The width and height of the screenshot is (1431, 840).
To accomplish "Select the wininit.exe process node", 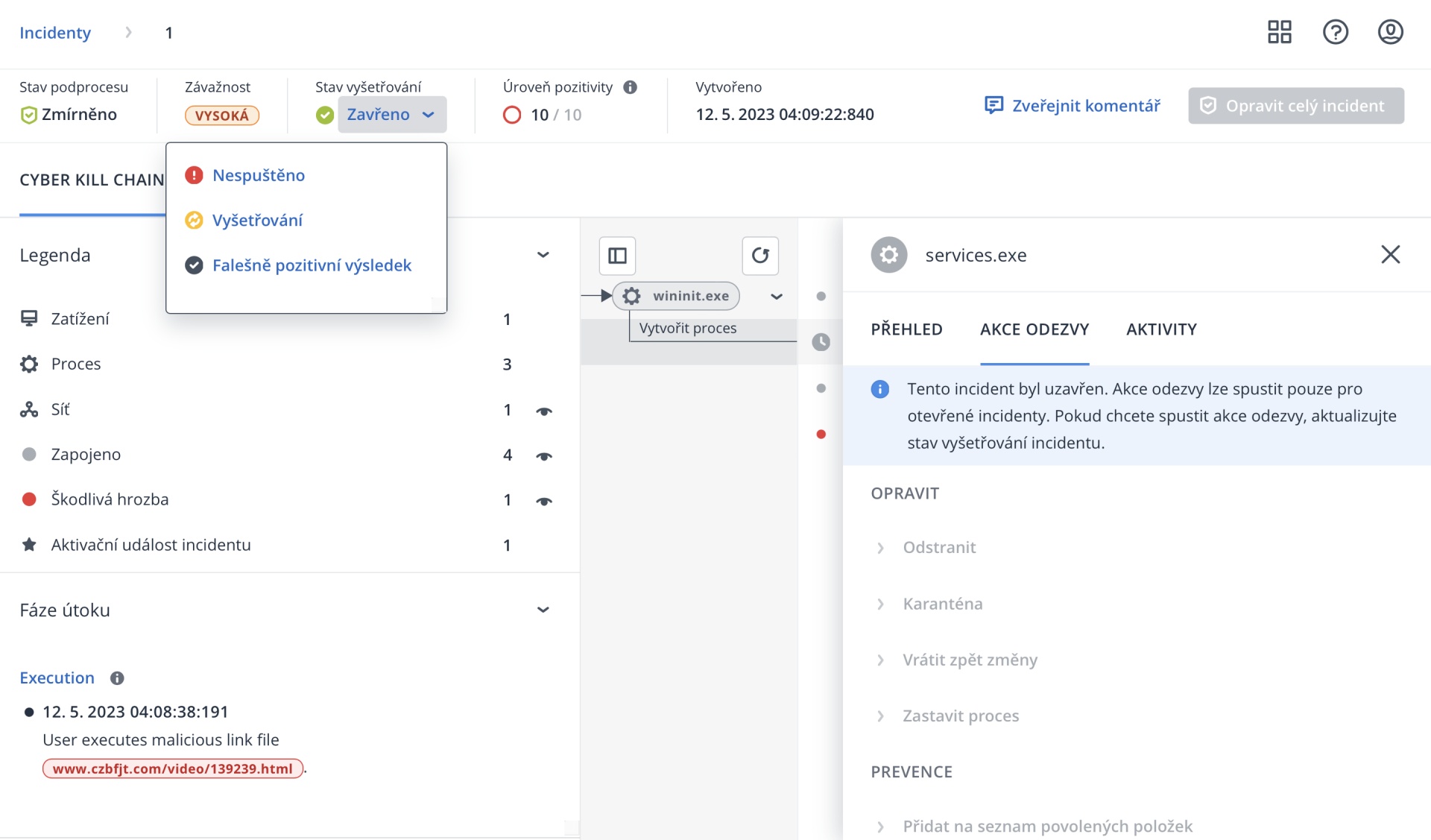I will point(676,296).
